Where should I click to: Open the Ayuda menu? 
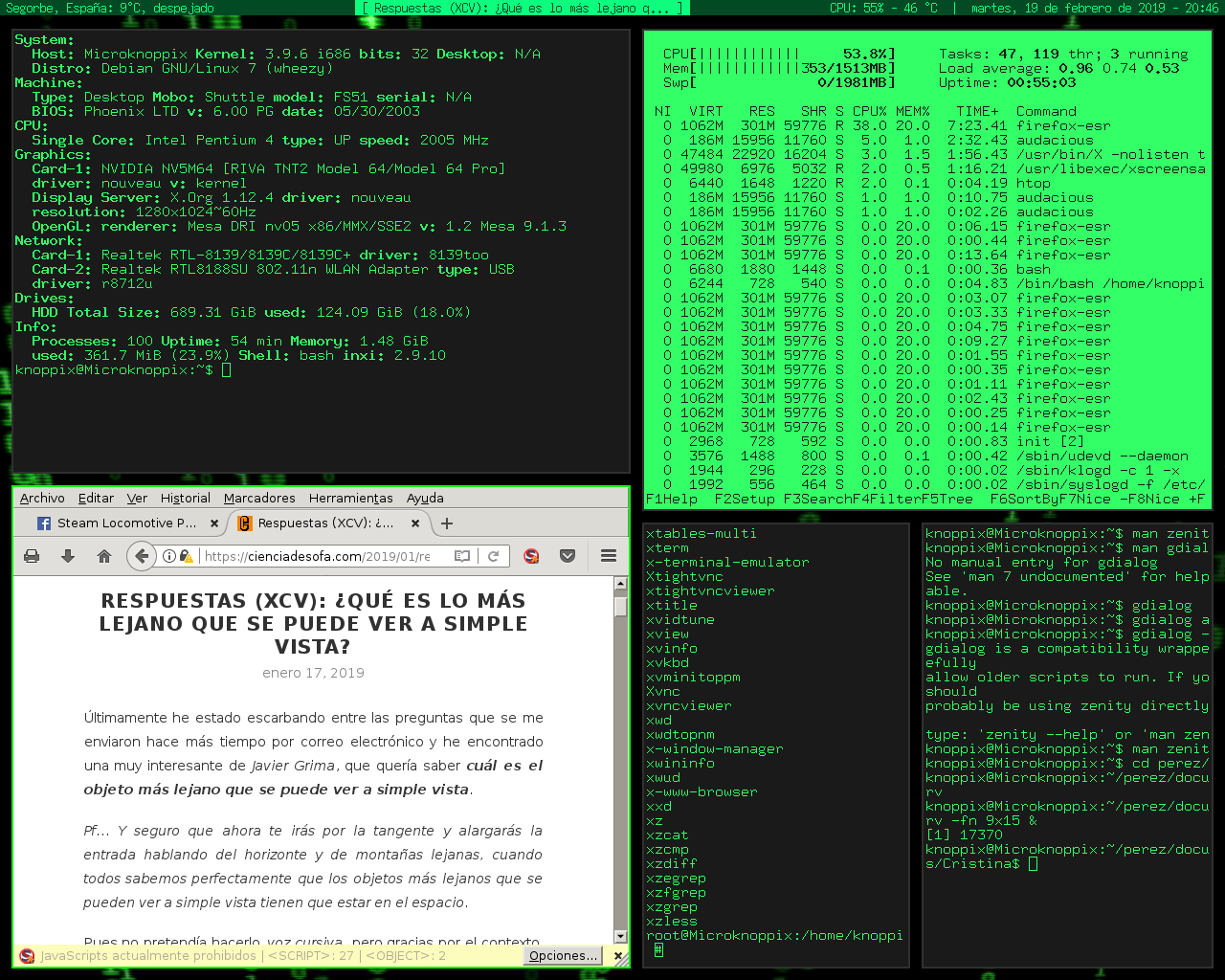click(425, 498)
